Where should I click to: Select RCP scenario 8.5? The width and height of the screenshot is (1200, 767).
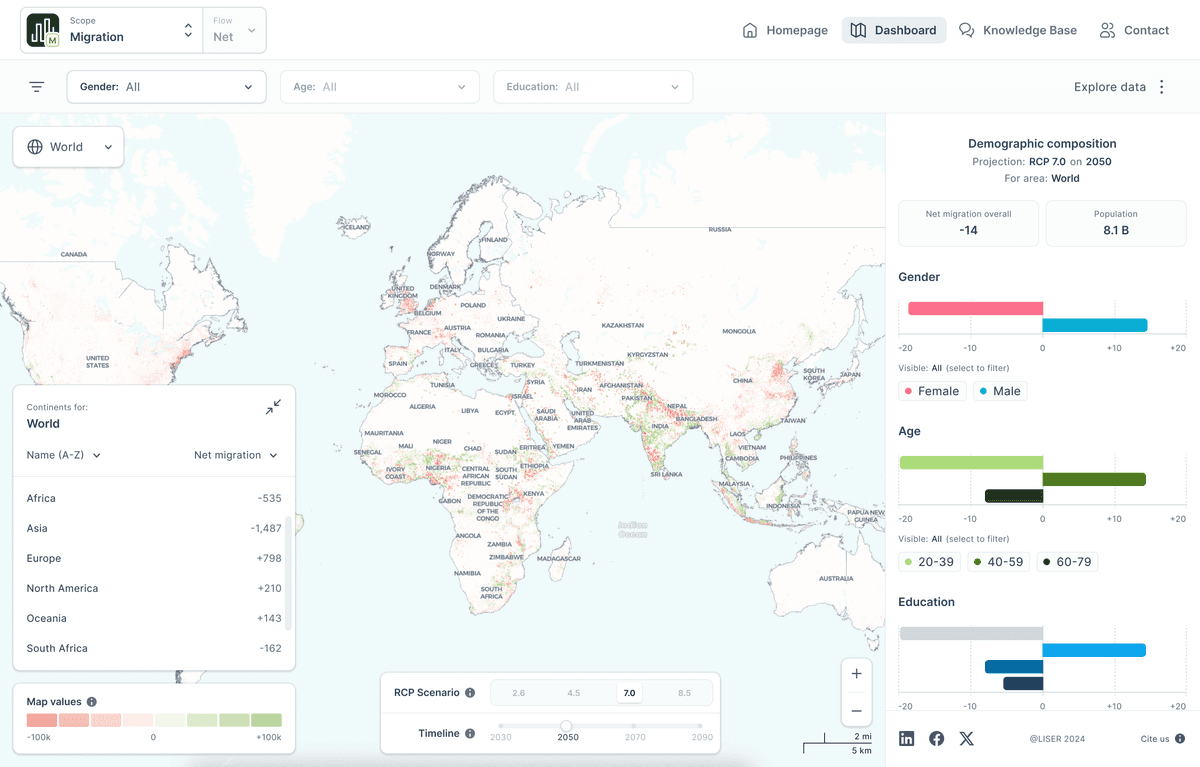point(684,693)
